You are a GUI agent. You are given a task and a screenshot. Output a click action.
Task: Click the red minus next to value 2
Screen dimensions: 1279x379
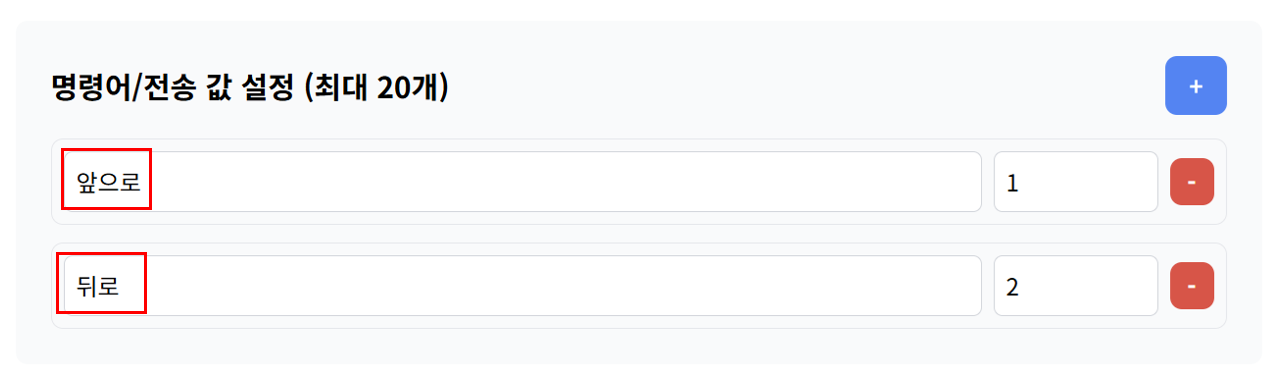pyautogui.click(x=1192, y=286)
